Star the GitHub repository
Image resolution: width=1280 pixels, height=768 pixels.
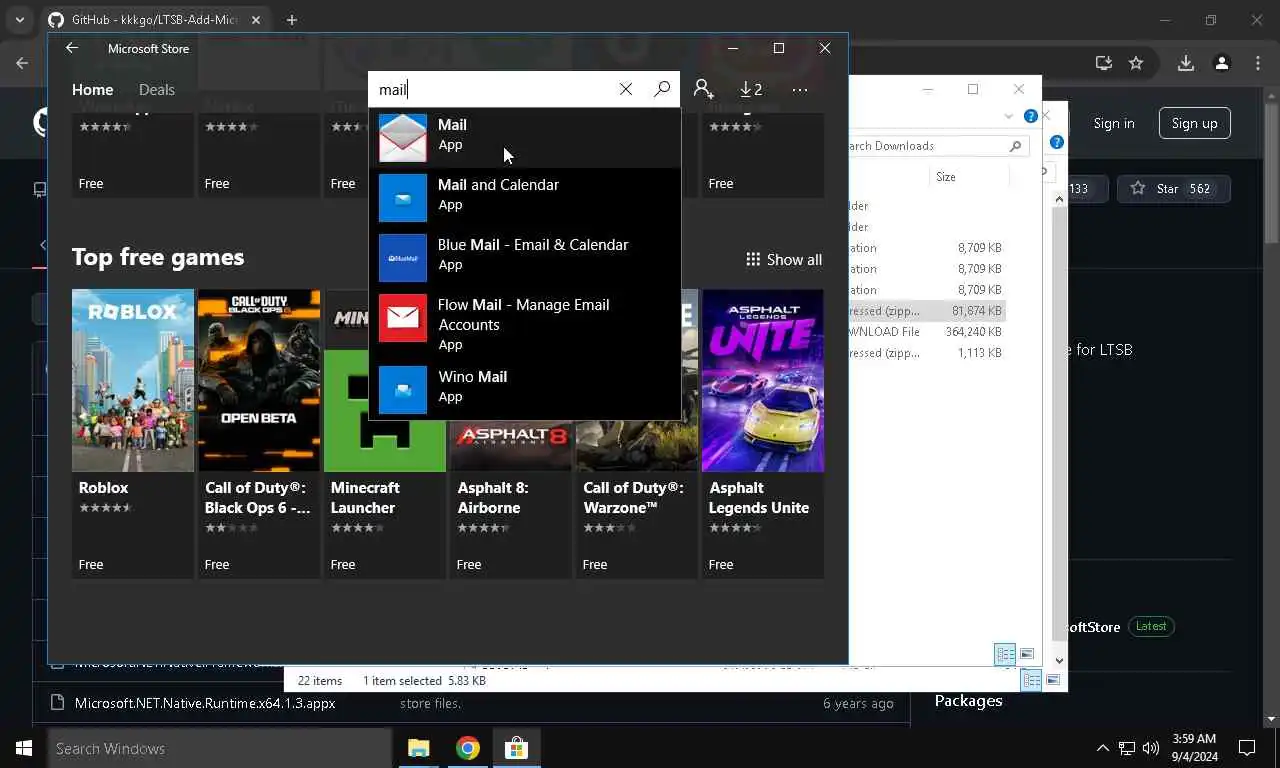(x=1171, y=188)
